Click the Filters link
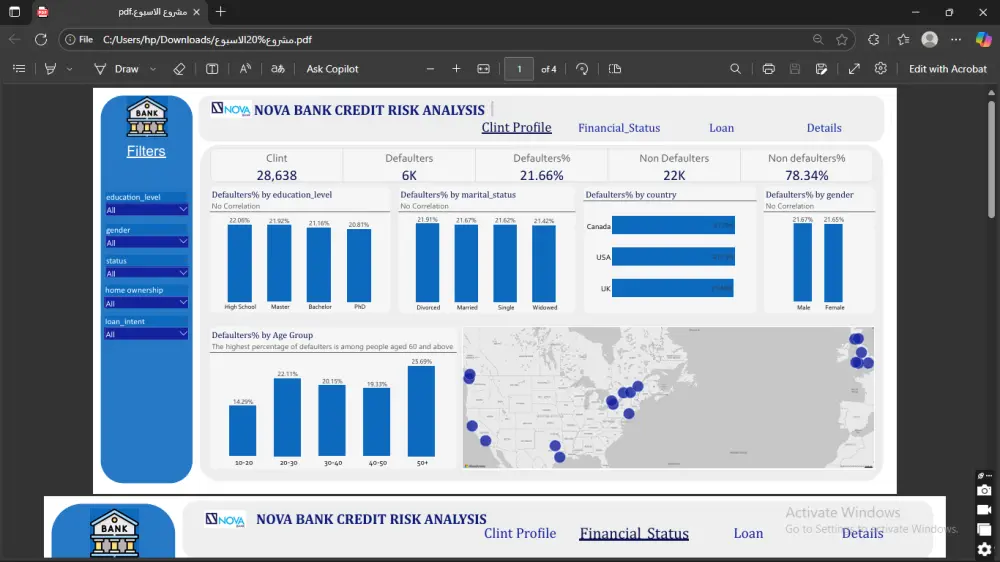The height and width of the screenshot is (562, 1000). [x=146, y=151]
